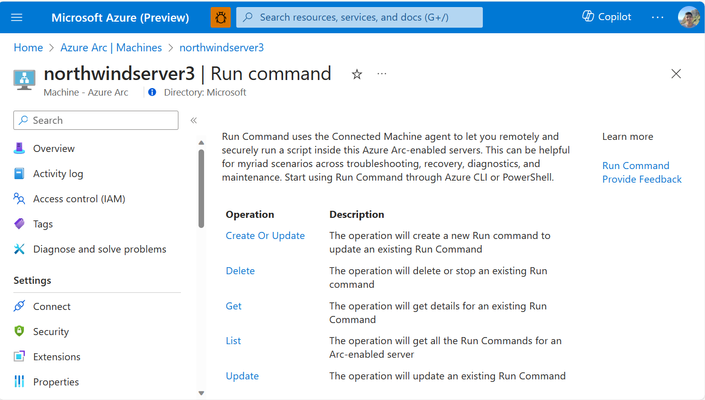Navigate to Home breadcrumb

[x=28, y=48]
